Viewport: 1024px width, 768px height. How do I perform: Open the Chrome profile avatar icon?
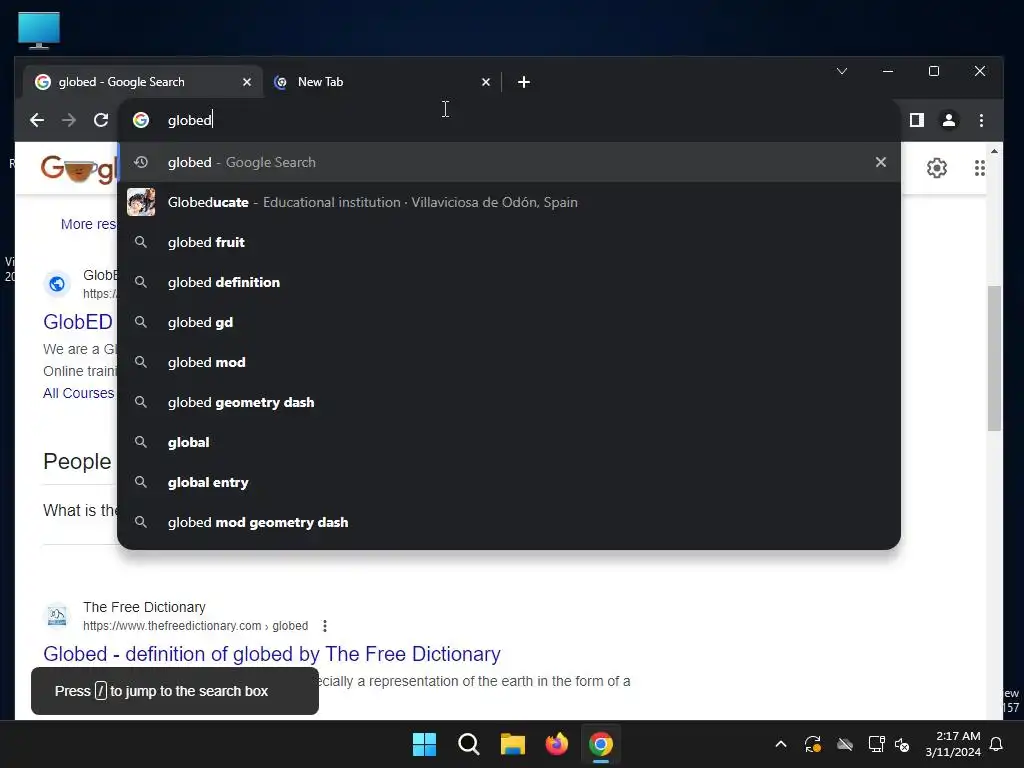click(x=949, y=120)
